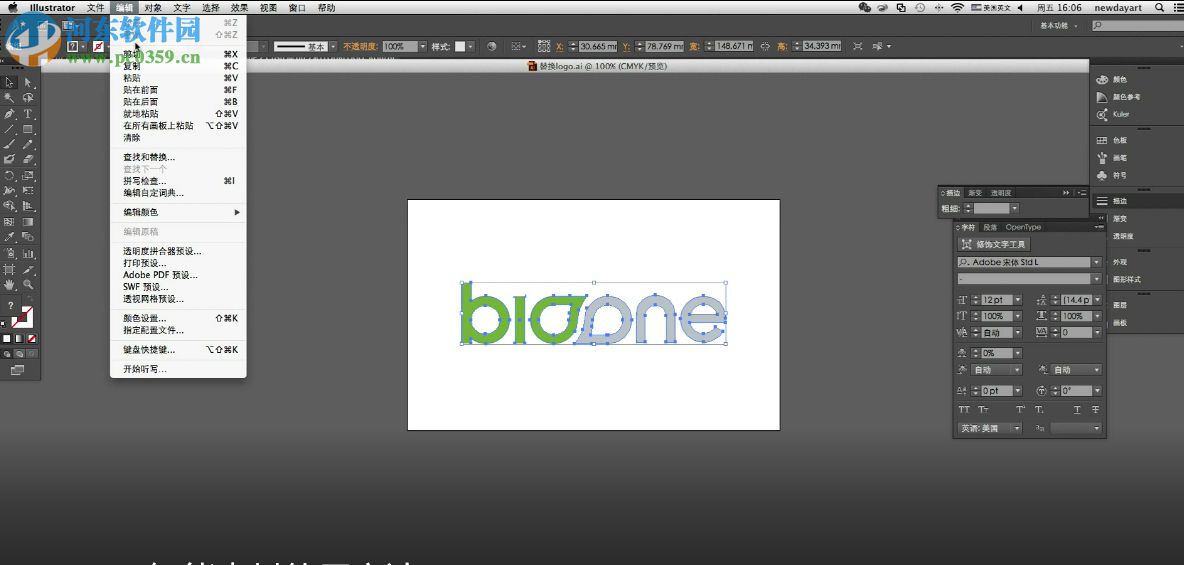Open the 颜色 (Color) panel icon
The height and width of the screenshot is (565, 1184).
pyautogui.click(x=1102, y=79)
